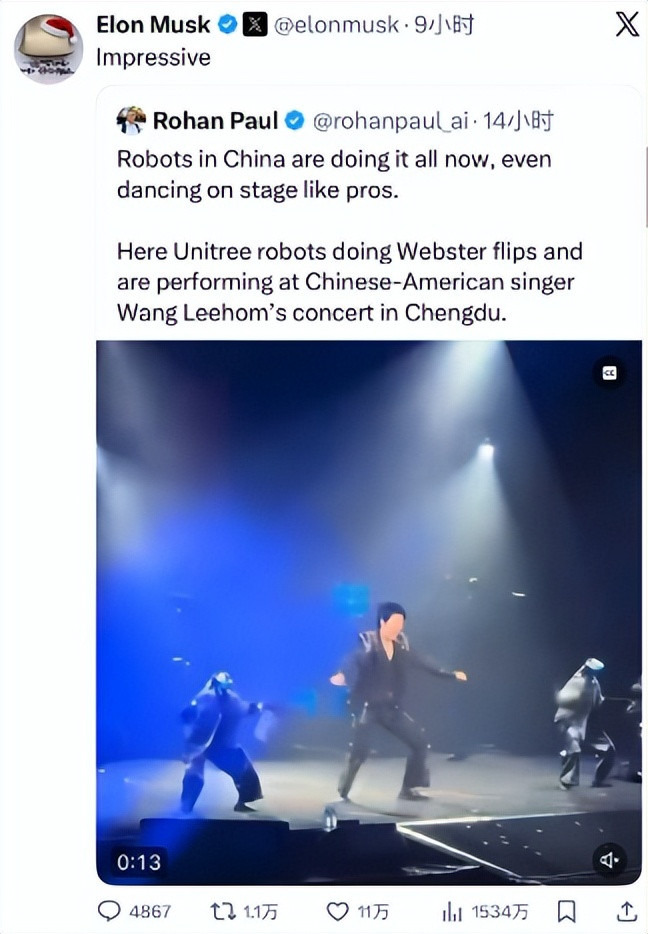Open the reply icon with 4867 comments

[110, 911]
